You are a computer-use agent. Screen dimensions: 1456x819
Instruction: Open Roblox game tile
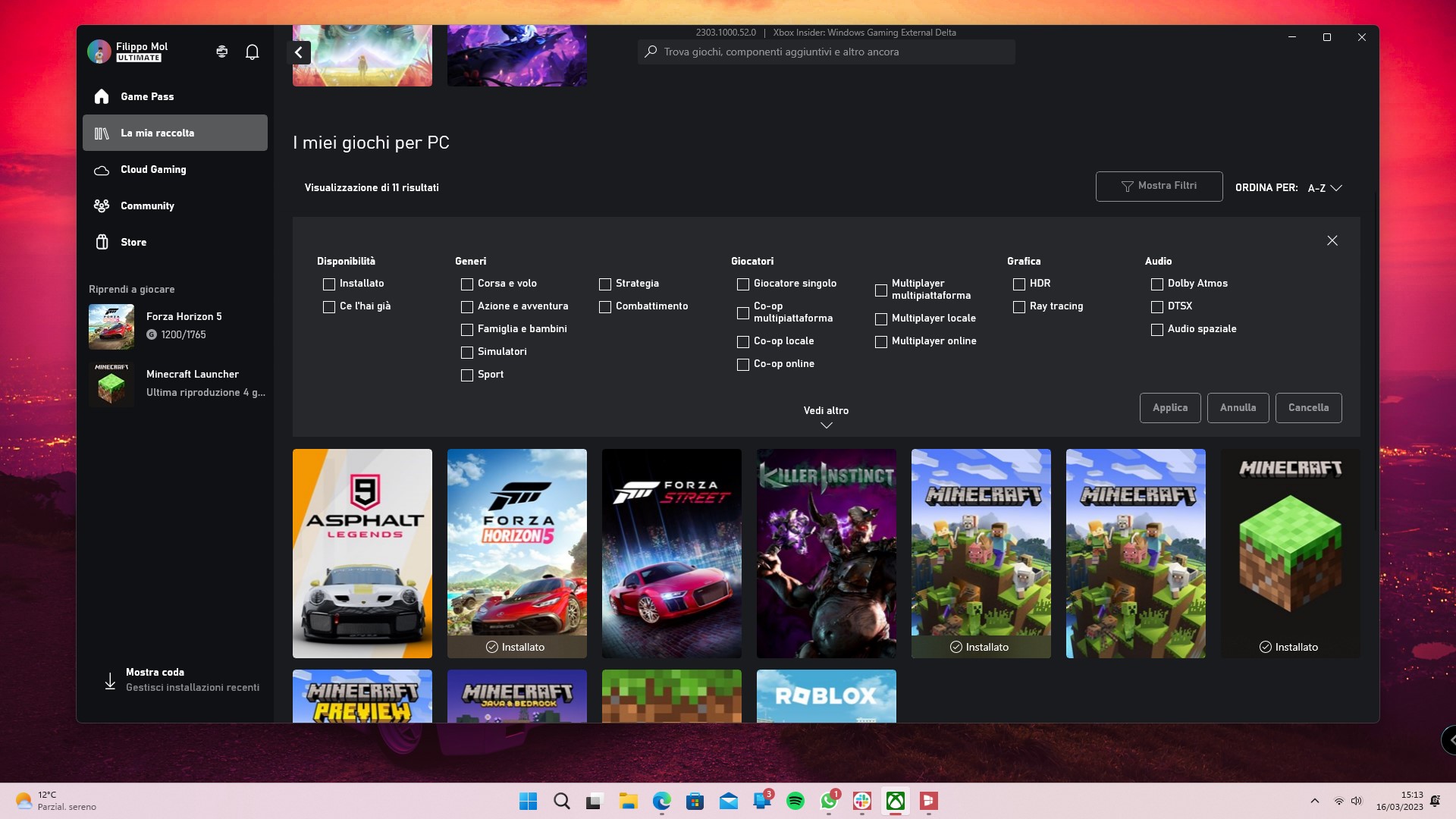pos(827,695)
